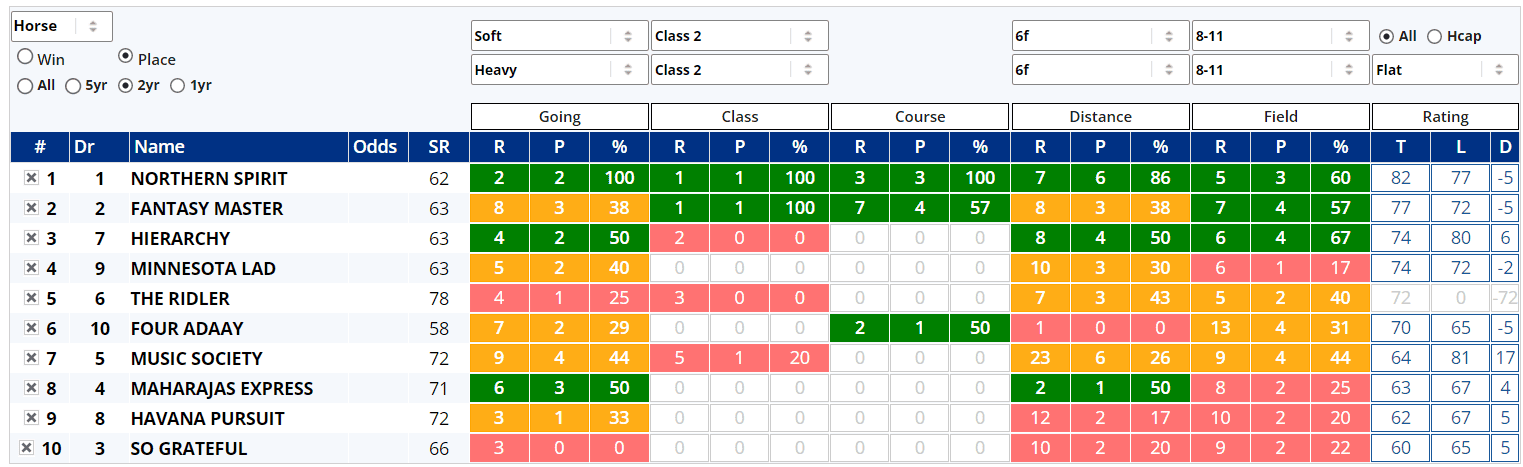Click the Going group header button

pyautogui.click(x=560, y=117)
